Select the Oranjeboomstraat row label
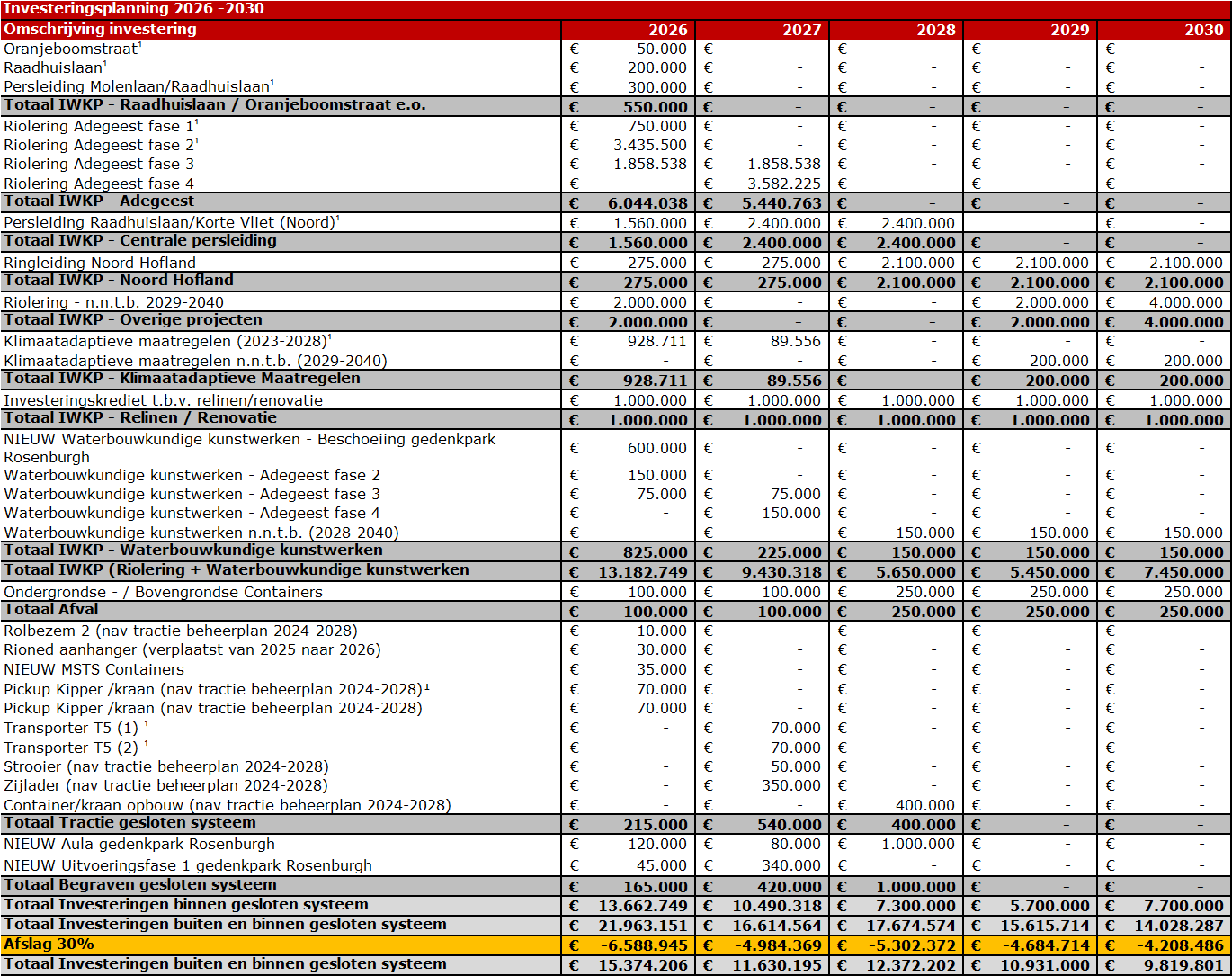The image size is (1232, 976). click(72, 49)
